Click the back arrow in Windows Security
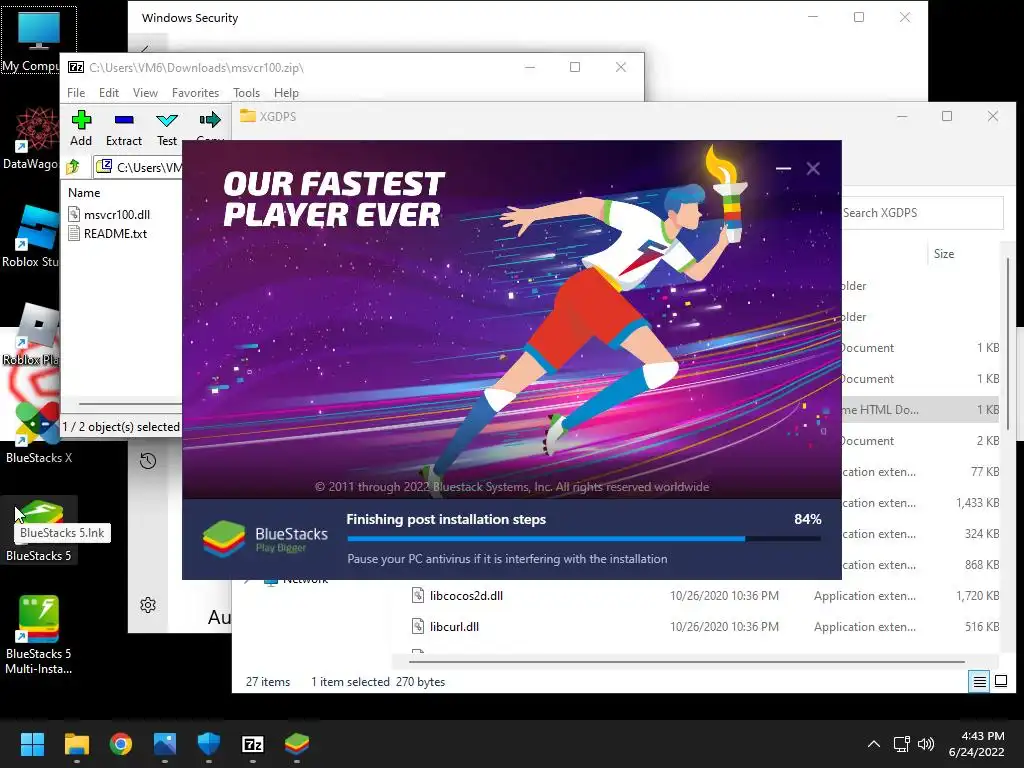The width and height of the screenshot is (1024, 768). (x=146, y=47)
